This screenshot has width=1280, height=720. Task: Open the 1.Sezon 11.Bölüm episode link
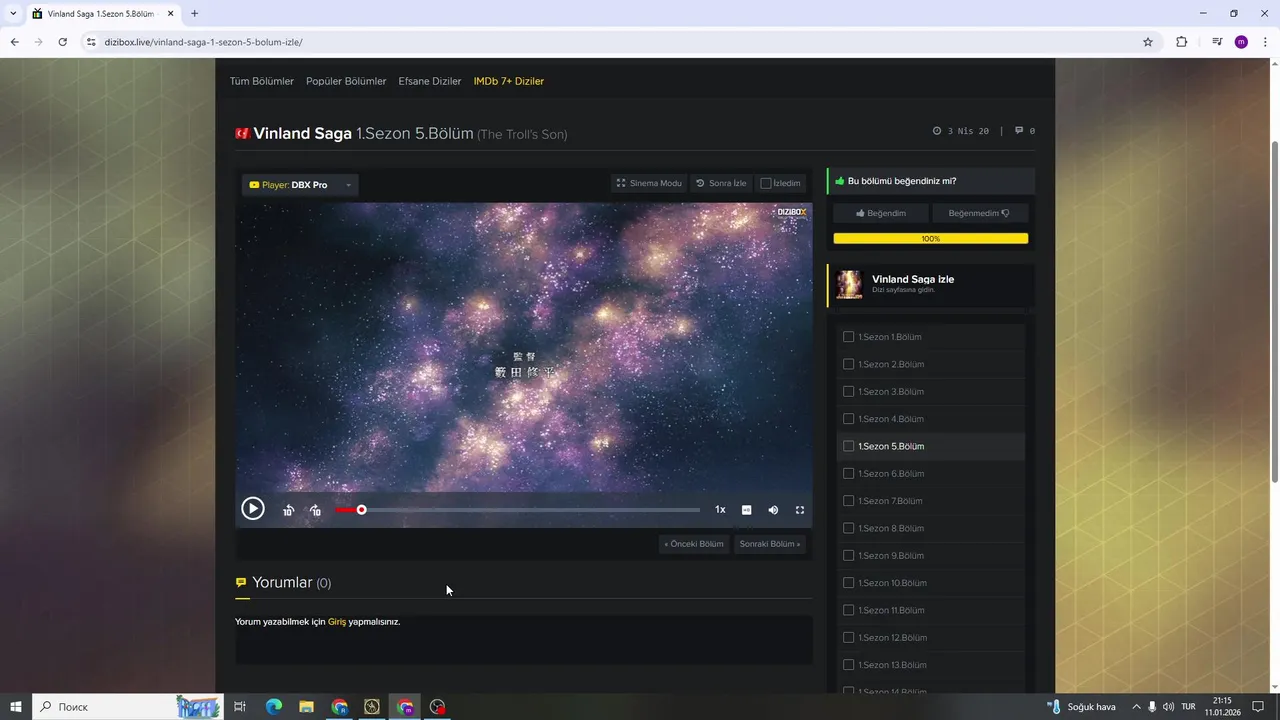coord(891,610)
